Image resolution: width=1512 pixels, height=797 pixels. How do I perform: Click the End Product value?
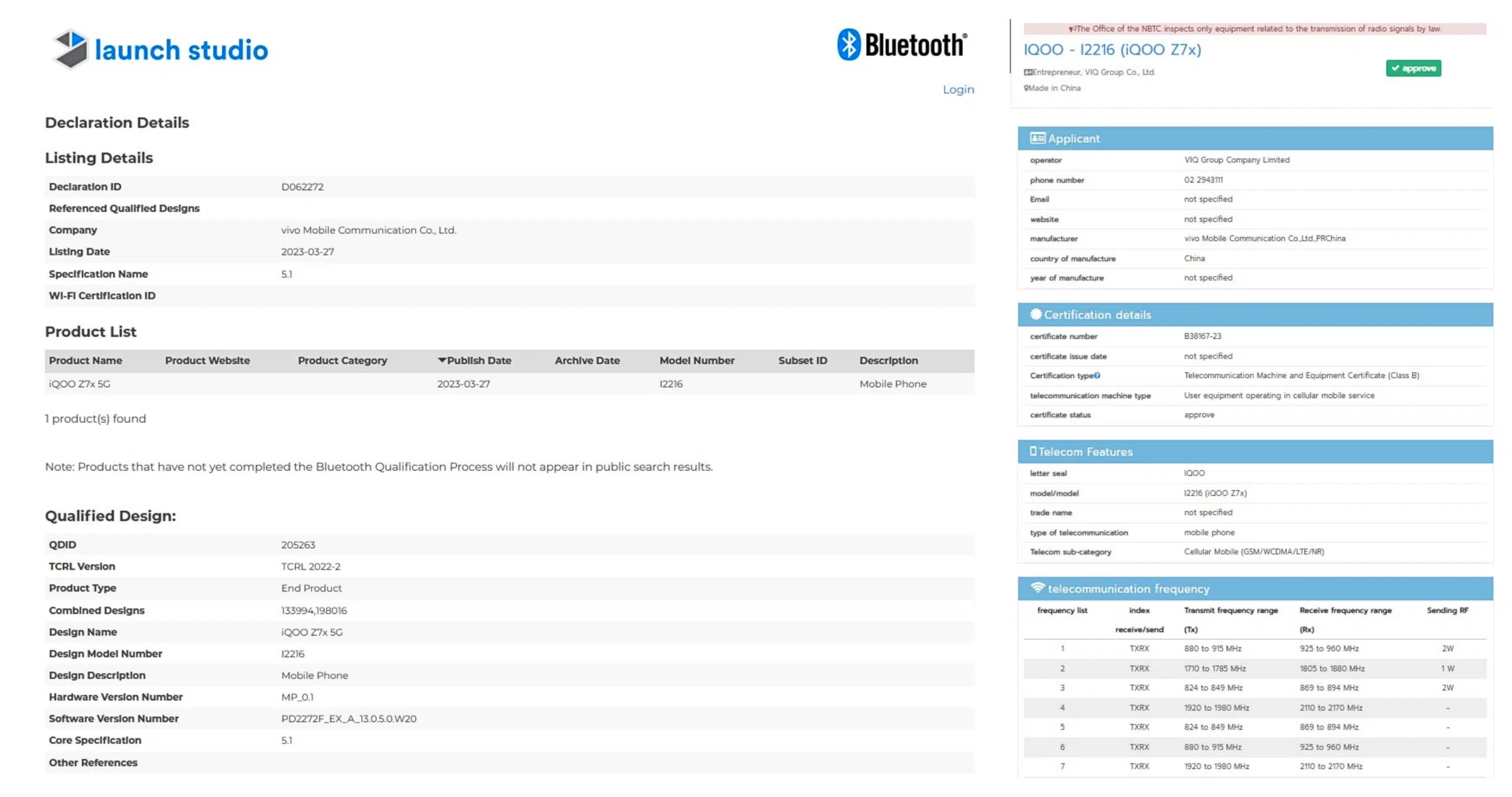click(311, 588)
